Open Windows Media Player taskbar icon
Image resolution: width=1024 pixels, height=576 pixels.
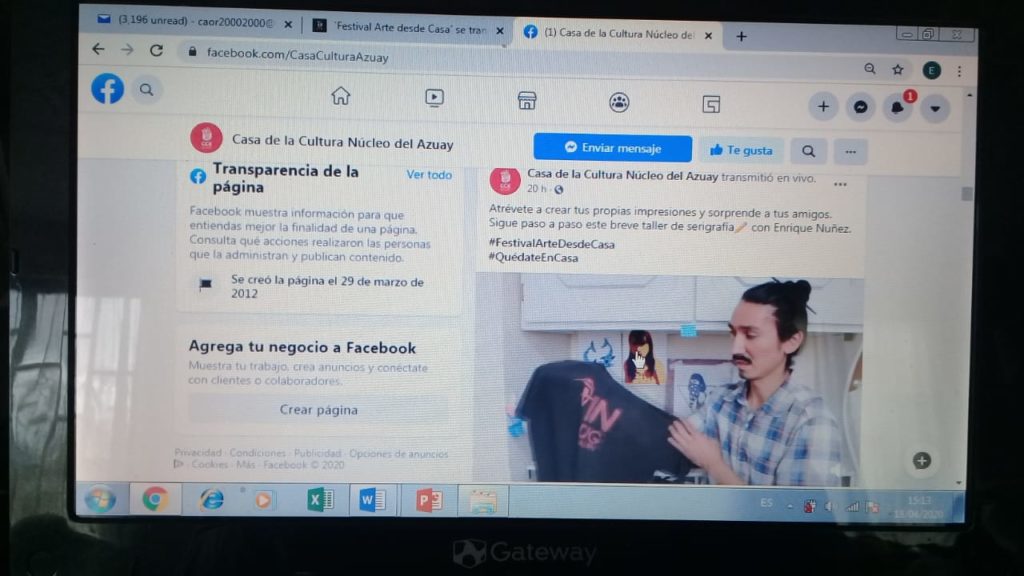[x=263, y=500]
